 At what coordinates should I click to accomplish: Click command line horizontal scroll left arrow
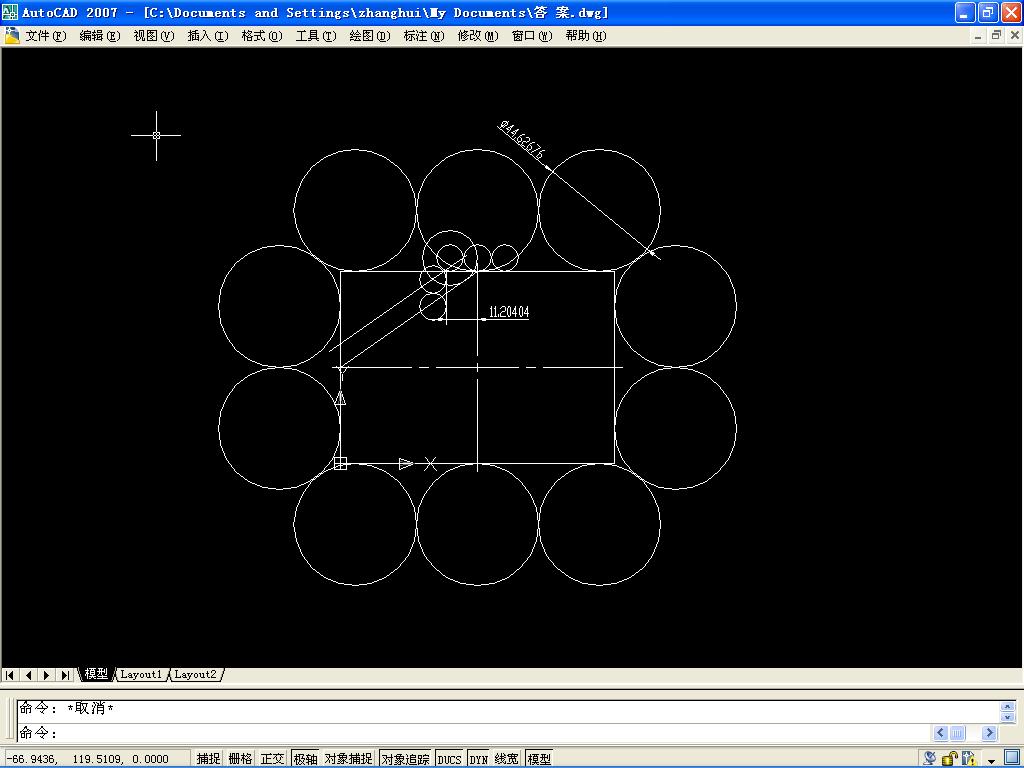click(941, 733)
